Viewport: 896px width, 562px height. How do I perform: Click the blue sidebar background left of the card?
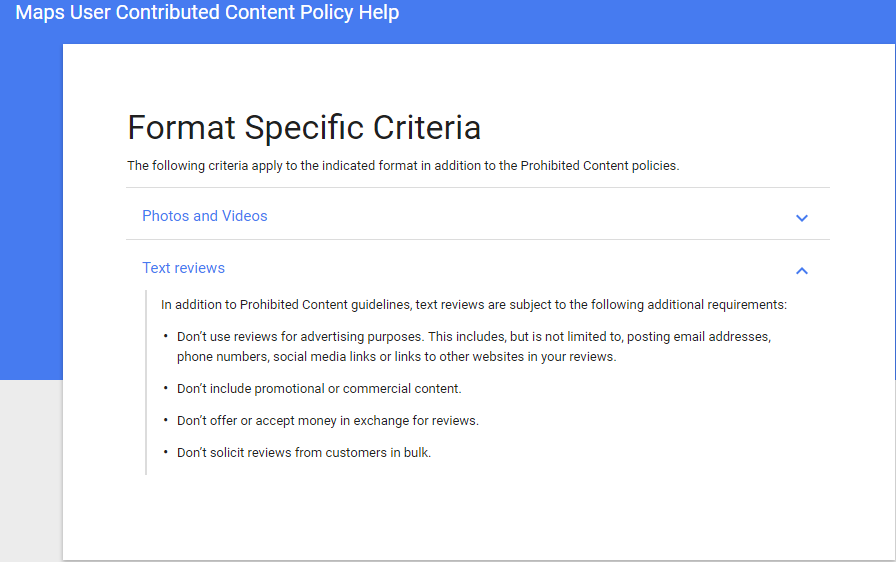point(31,211)
